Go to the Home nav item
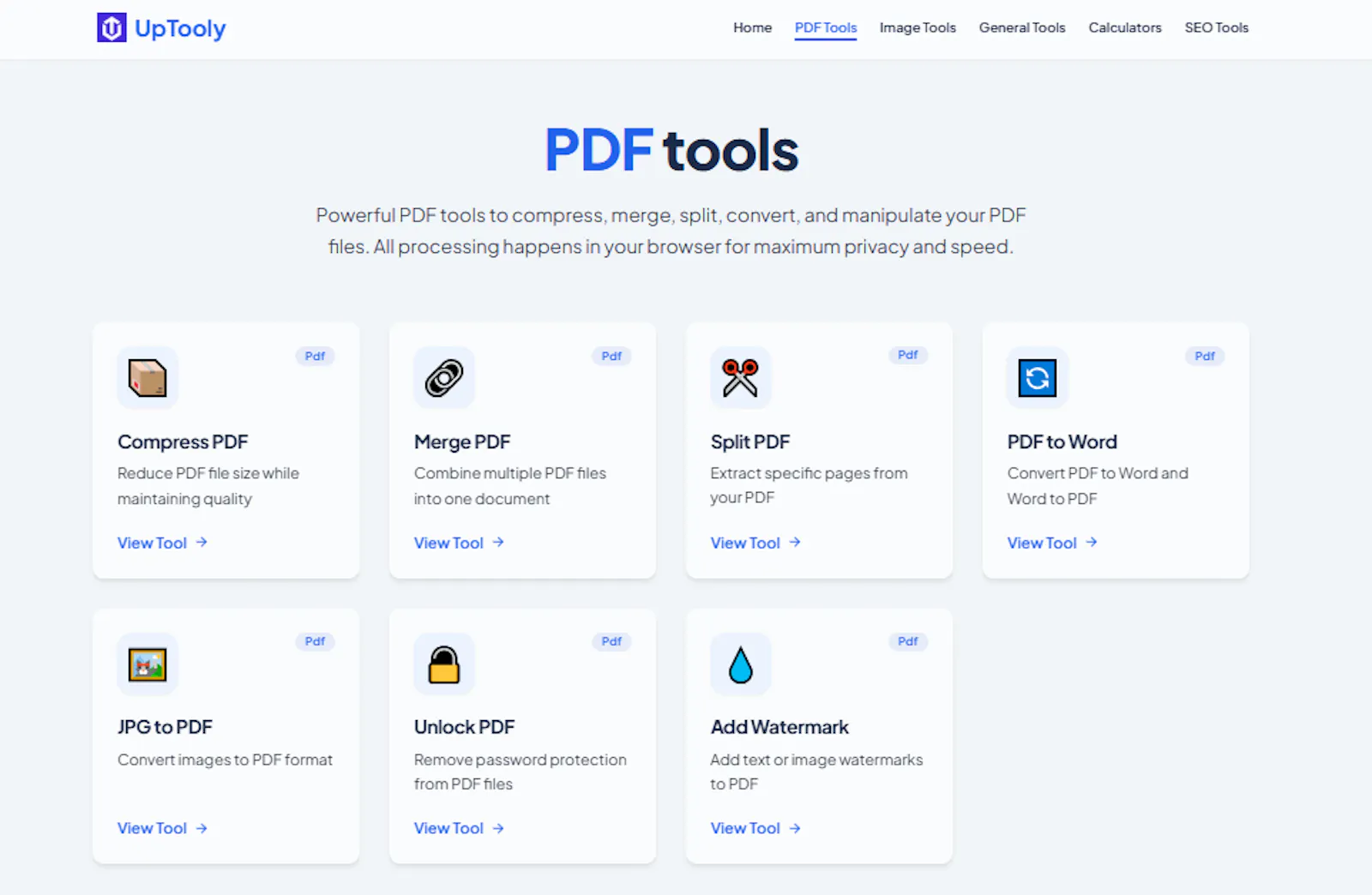 click(752, 27)
